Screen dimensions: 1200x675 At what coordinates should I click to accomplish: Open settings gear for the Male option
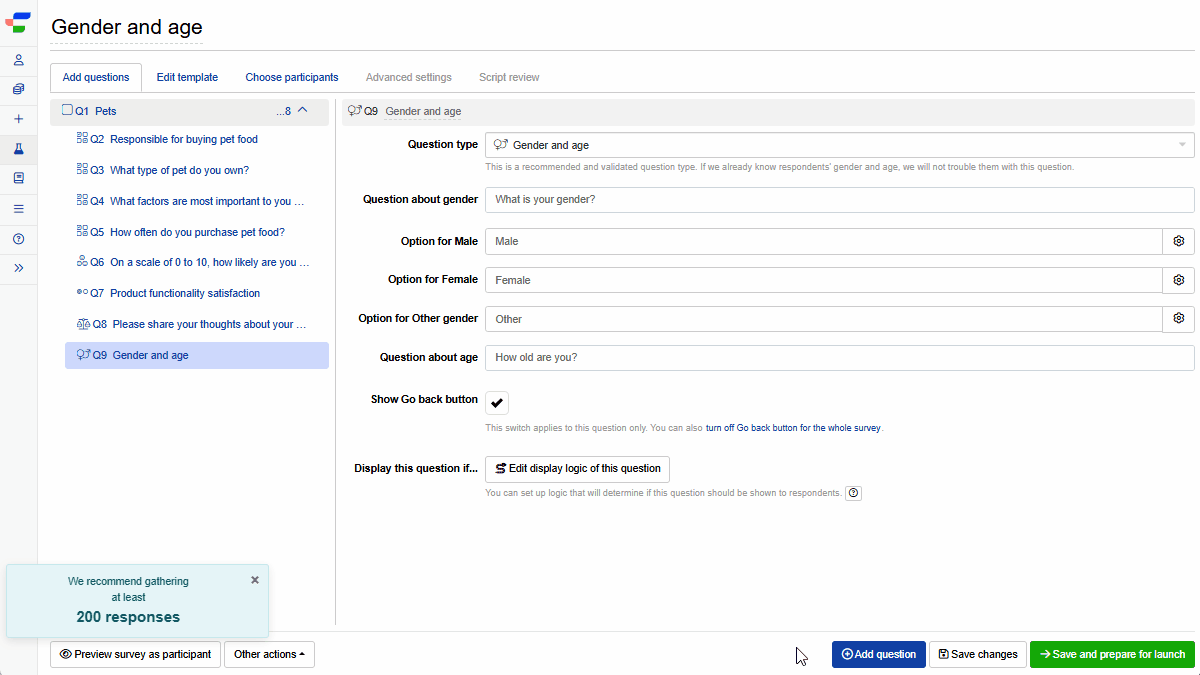coord(1178,241)
